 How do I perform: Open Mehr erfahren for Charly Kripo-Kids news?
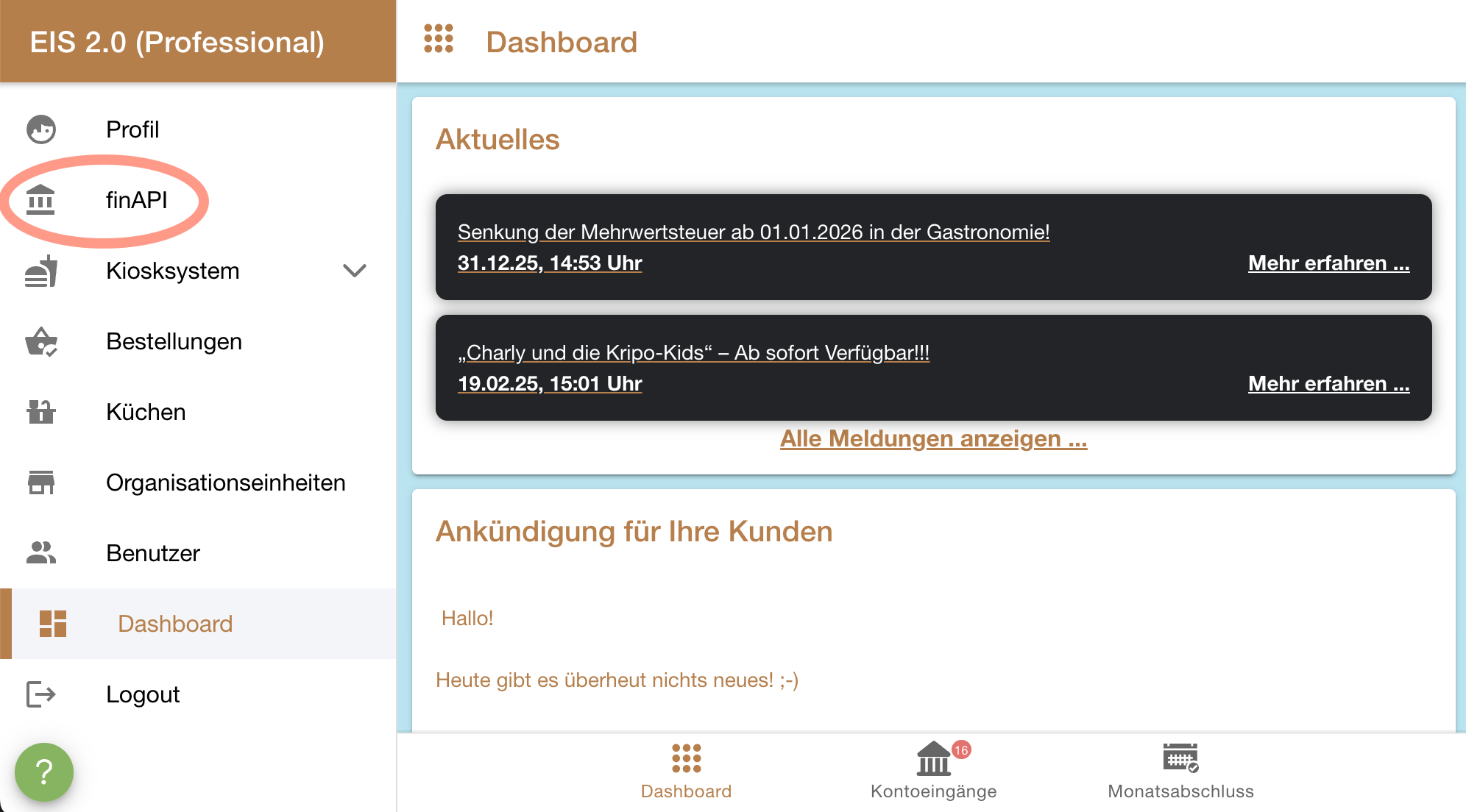(x=1328, y=384)
